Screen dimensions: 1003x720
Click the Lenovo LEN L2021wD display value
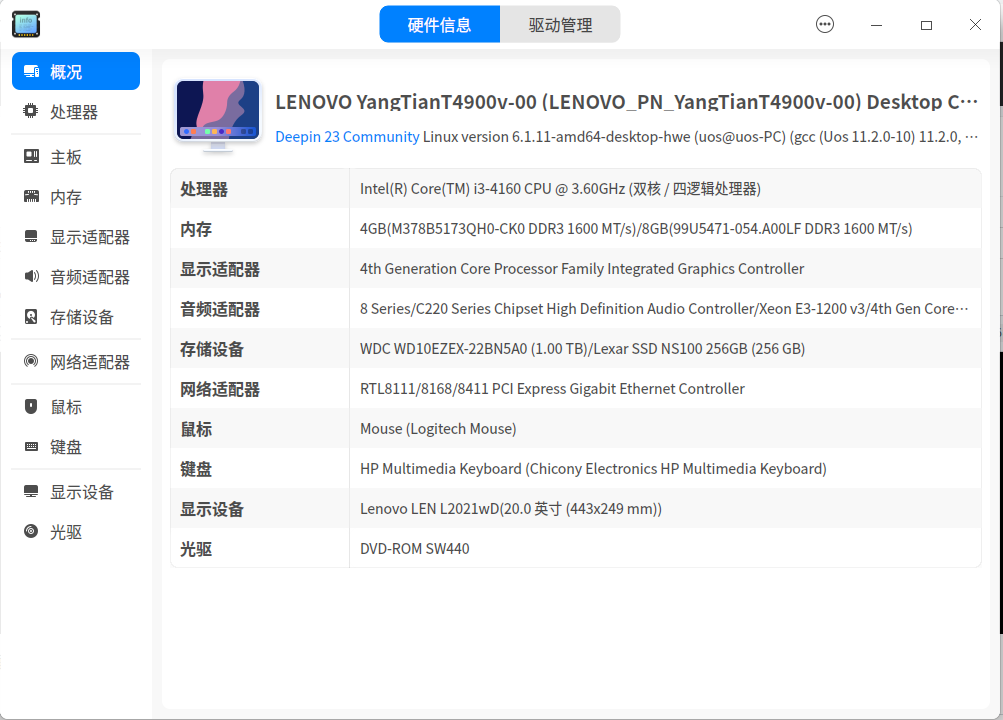click(x=510, y=509)
